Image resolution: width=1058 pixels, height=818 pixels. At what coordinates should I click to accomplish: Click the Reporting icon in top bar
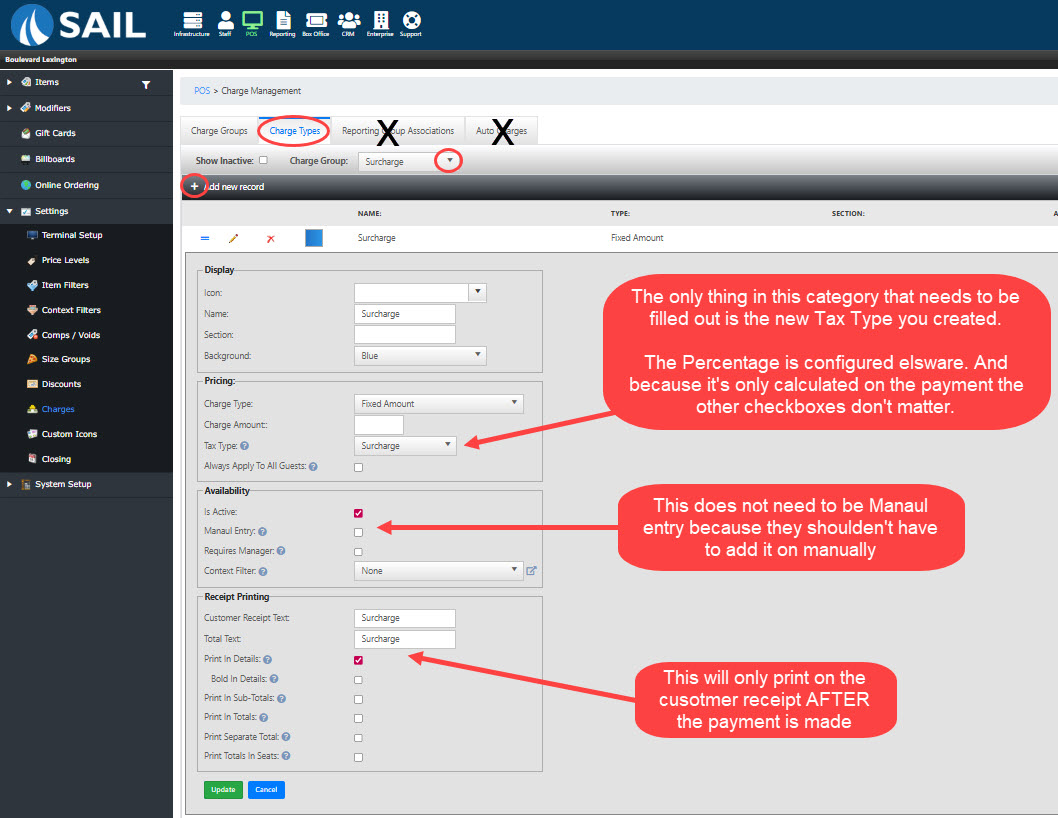[282, 21]
